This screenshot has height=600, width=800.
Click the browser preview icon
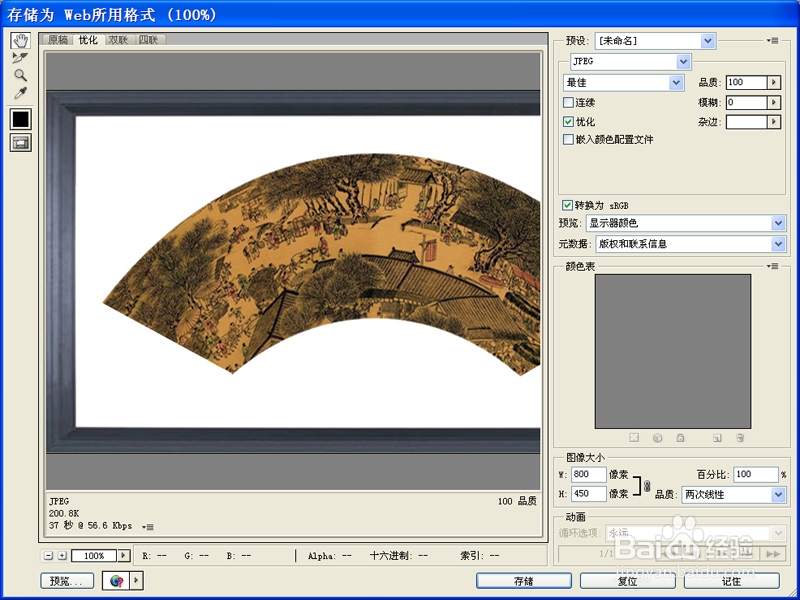(x=117, y=581)
